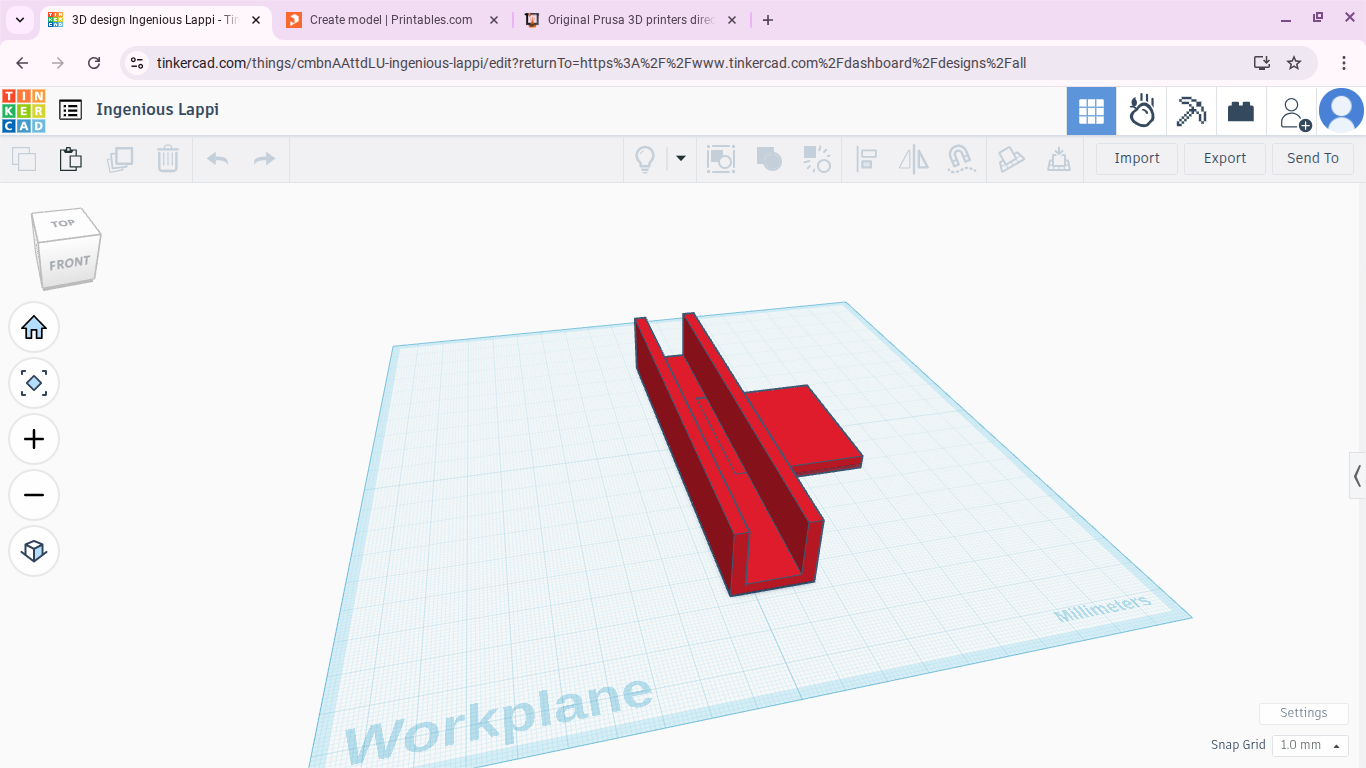1366x768 pixels.
Task: Click the Delete trash can icon
Action: pyautogui.click(x=168, y=158)
